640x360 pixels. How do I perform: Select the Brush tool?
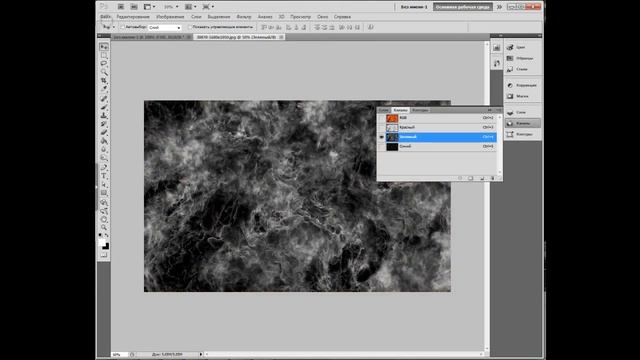click(104, 107)
